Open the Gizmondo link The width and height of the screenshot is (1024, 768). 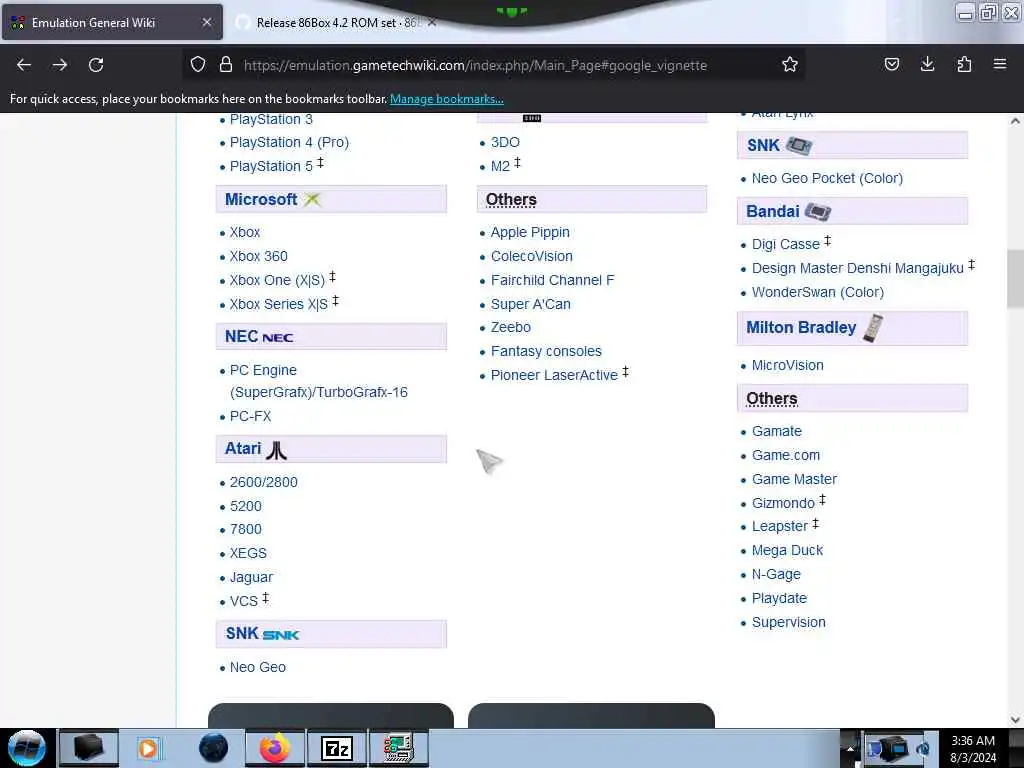[783, 503]
